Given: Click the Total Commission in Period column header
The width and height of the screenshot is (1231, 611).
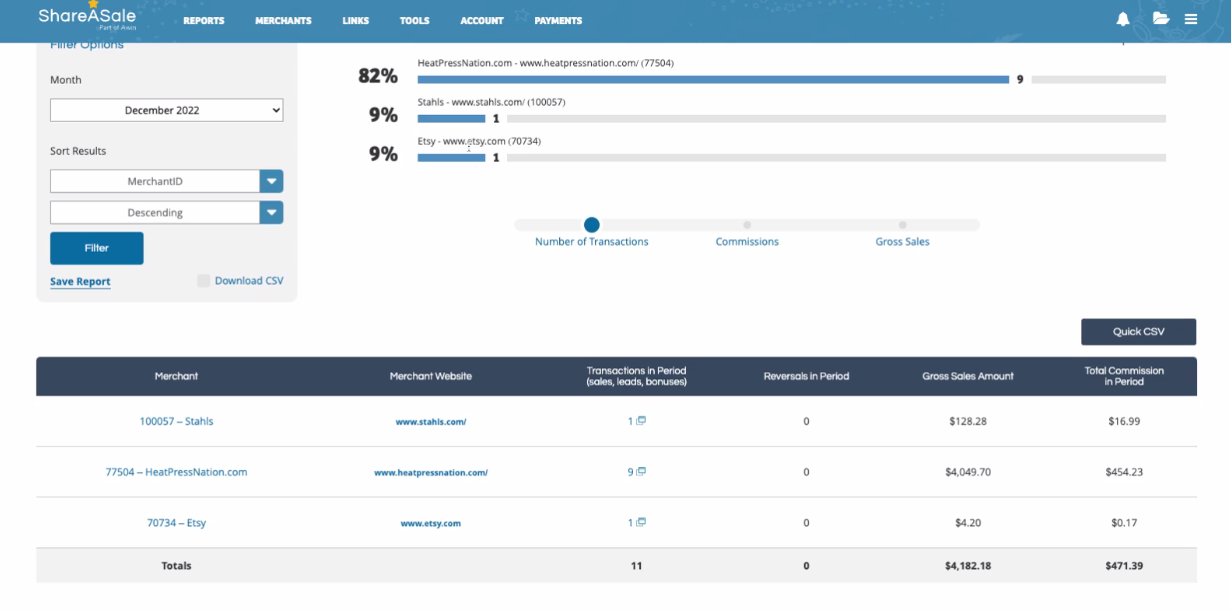Looking at the screenshot, I should click(1124, 376).
